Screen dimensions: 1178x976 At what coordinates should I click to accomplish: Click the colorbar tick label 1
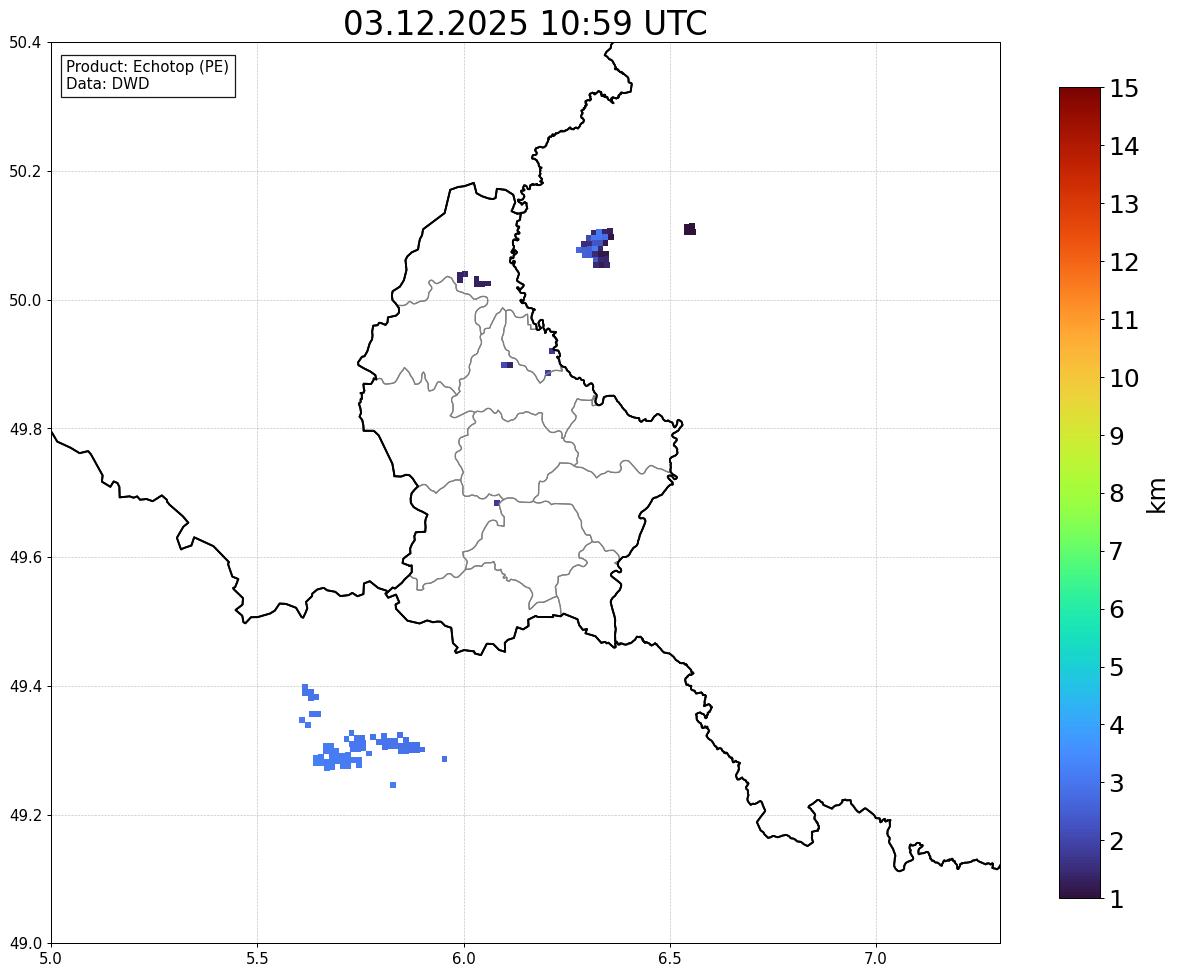click(1117, 899)
